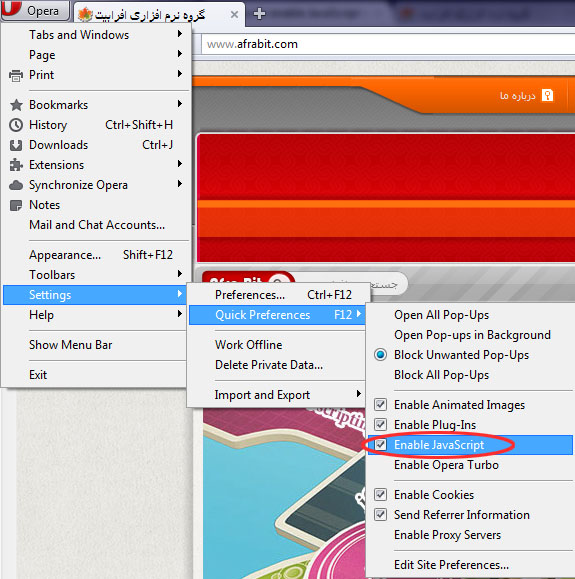Select Open All Pop-Ups option
Viewport: 575px width, 579px height.
pyautogui.click(x=470, y=315)
